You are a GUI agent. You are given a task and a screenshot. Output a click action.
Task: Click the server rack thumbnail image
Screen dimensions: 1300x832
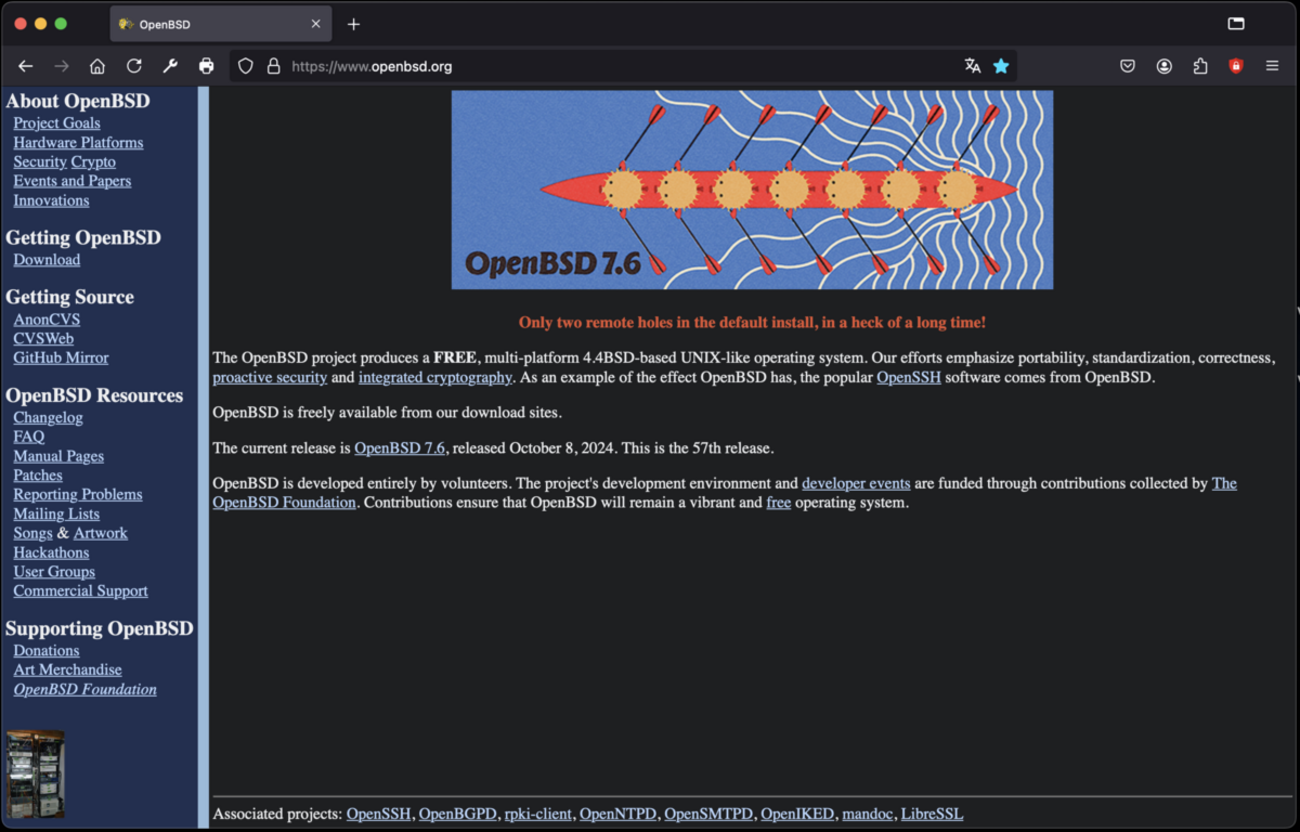tap(35, 773)
